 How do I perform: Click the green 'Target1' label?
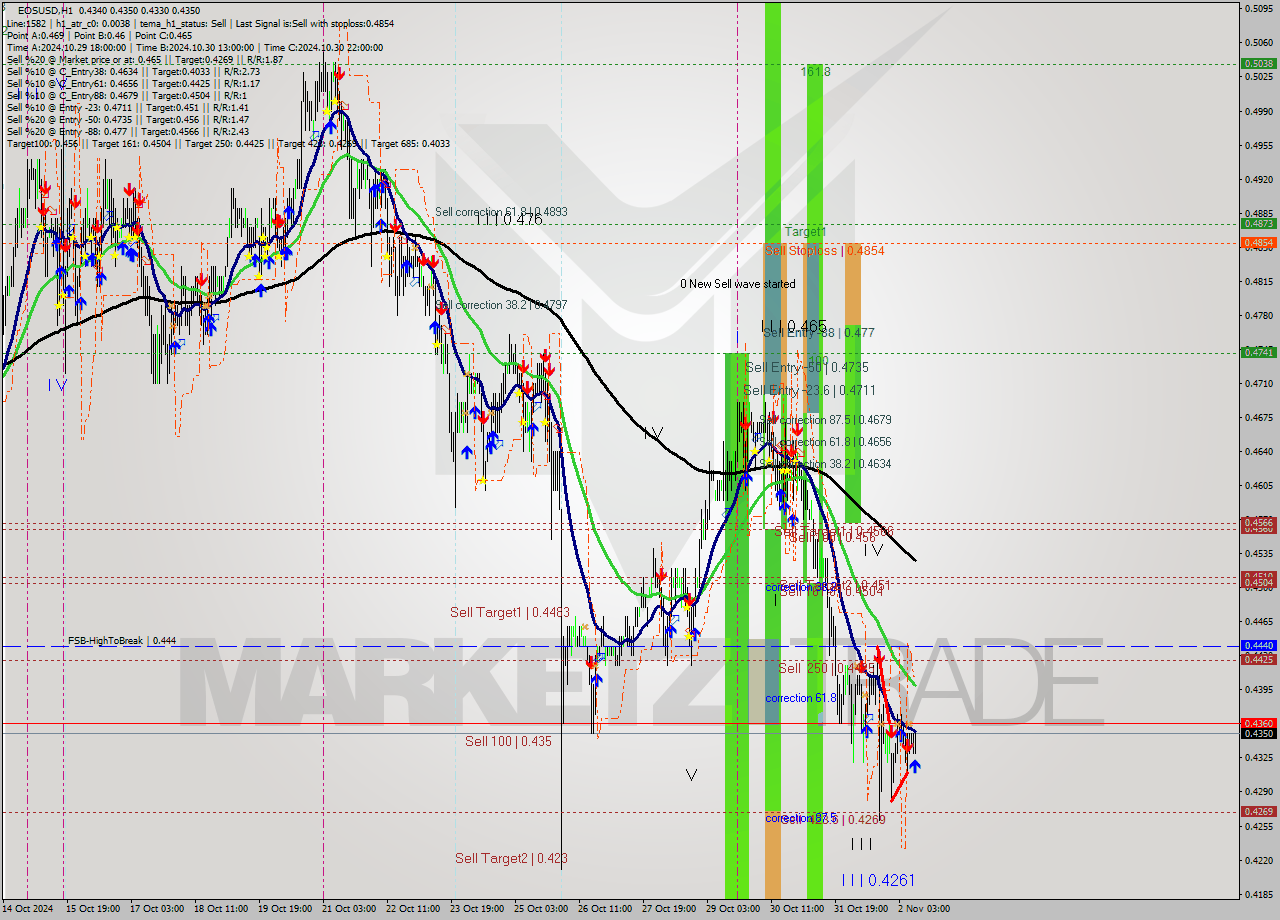(x=805, y=232)
